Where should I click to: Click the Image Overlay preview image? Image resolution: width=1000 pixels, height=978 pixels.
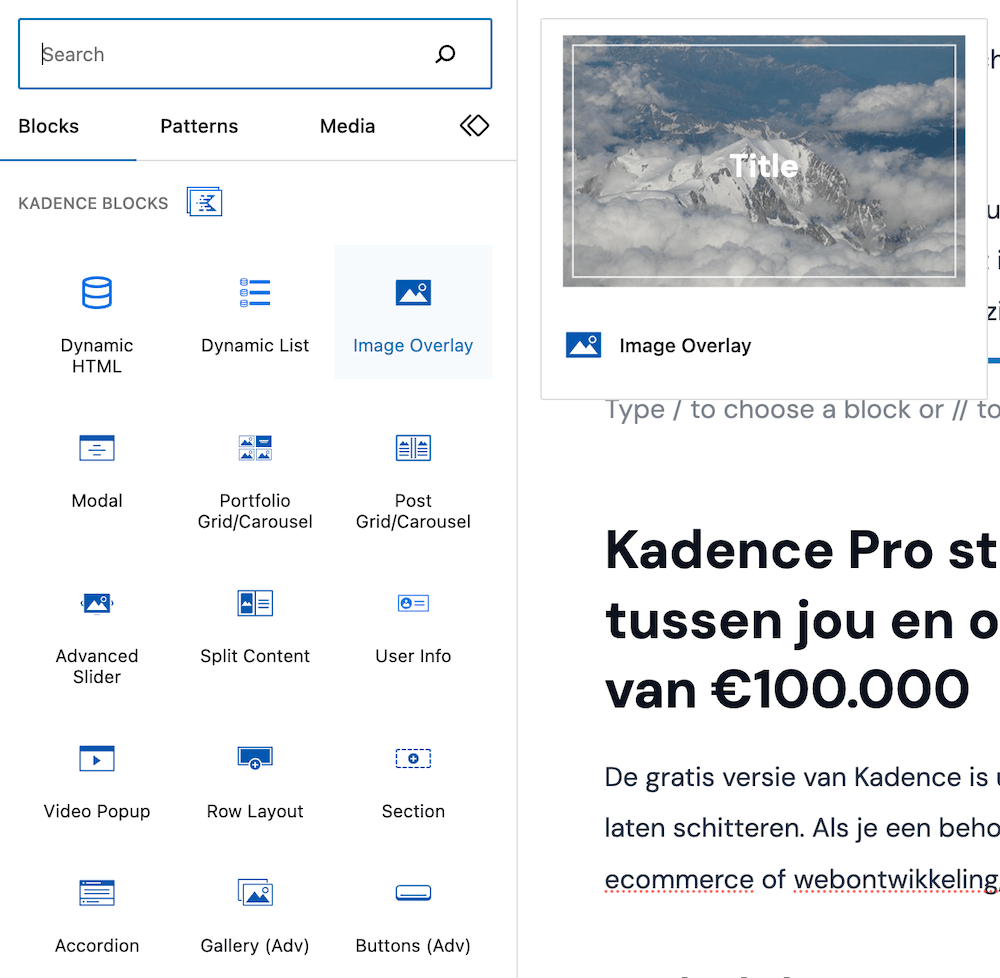click(763, 160)
